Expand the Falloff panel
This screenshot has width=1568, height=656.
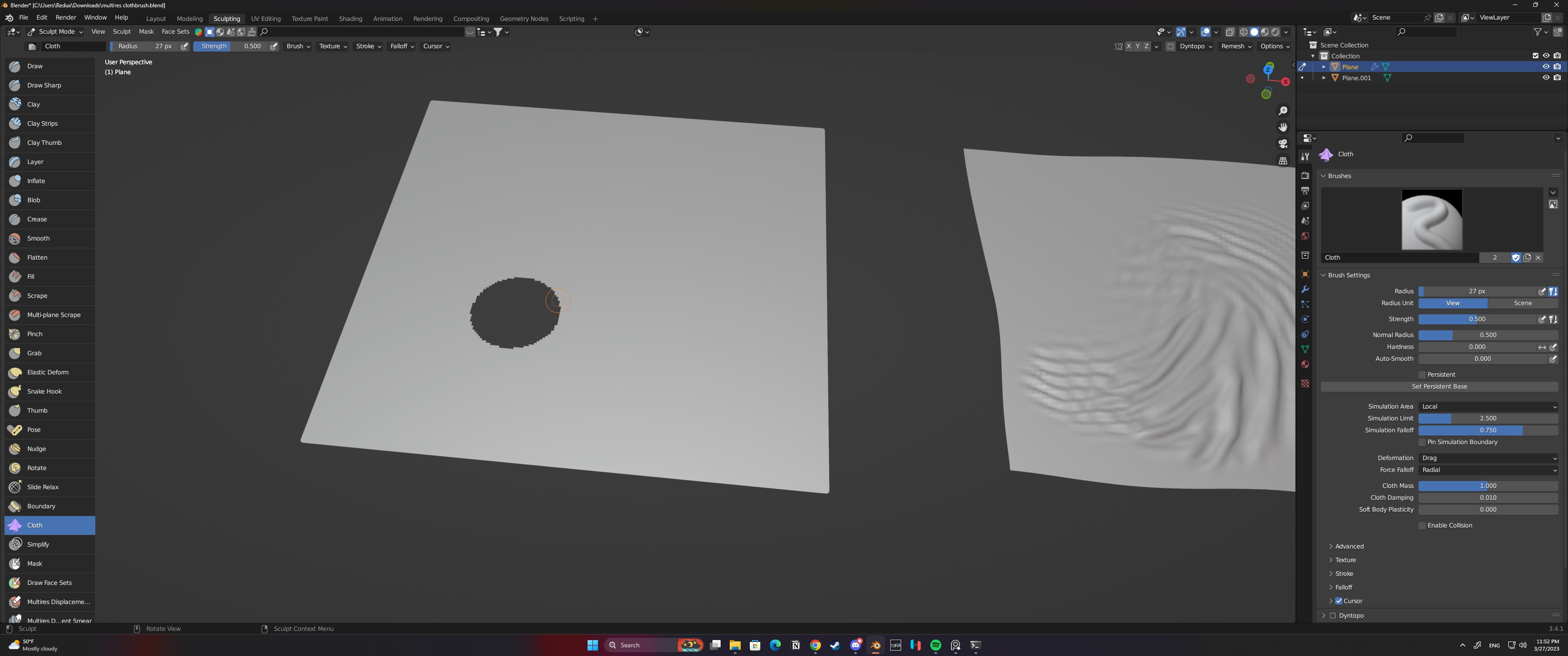pos(1343,588)
